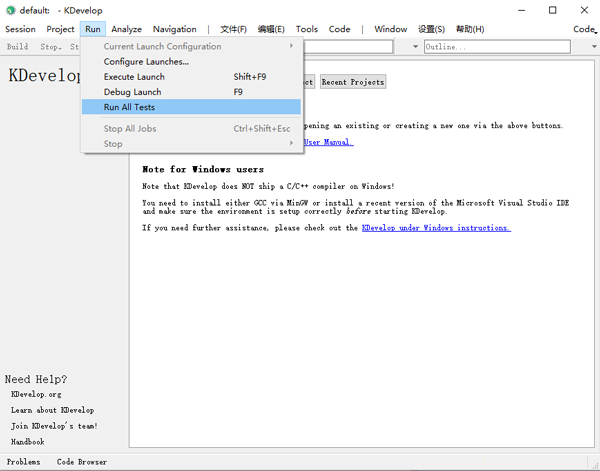Minimize the KDevelop window

(x=522, y=10)
